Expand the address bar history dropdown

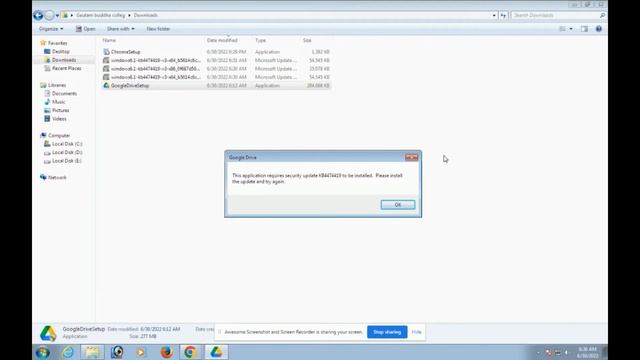coord(494,16)
